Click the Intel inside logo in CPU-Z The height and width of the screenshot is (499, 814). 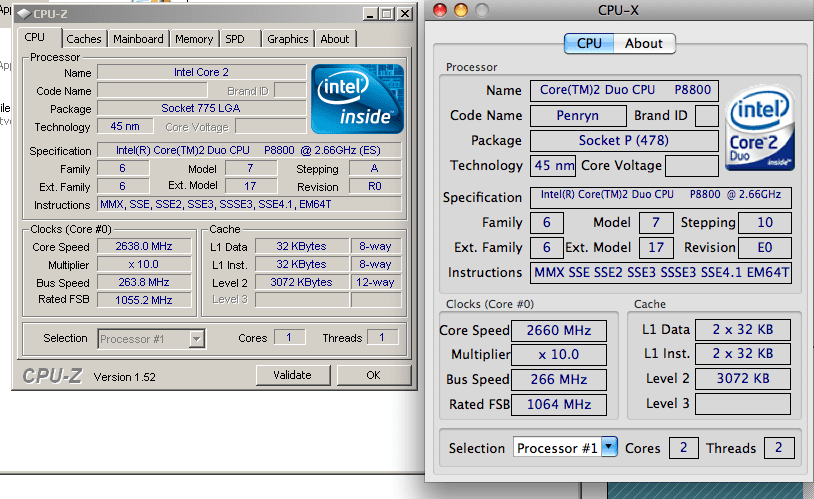click(357, 99)
